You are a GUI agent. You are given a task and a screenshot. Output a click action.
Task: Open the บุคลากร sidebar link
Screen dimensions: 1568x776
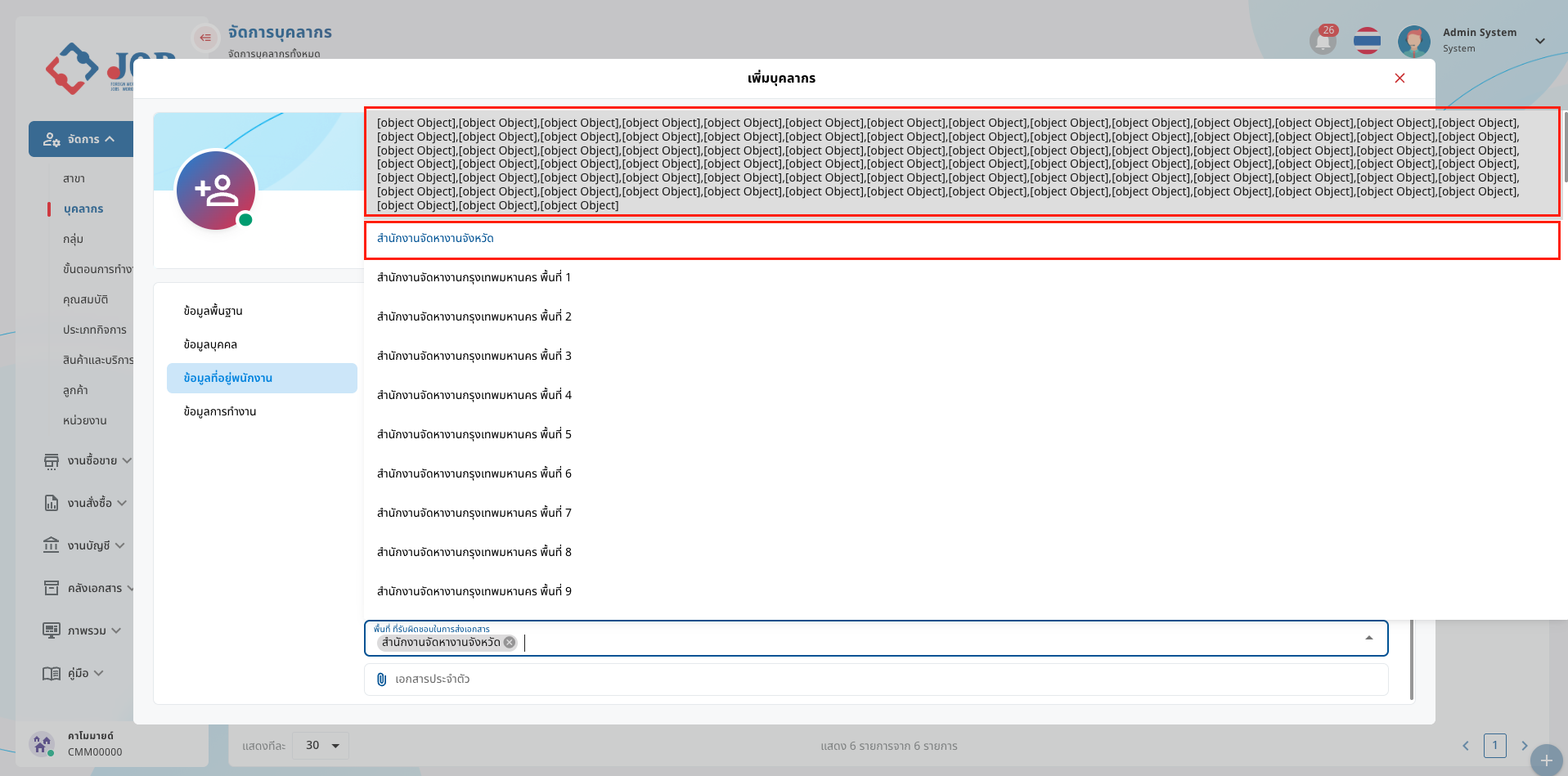(83, 209)
